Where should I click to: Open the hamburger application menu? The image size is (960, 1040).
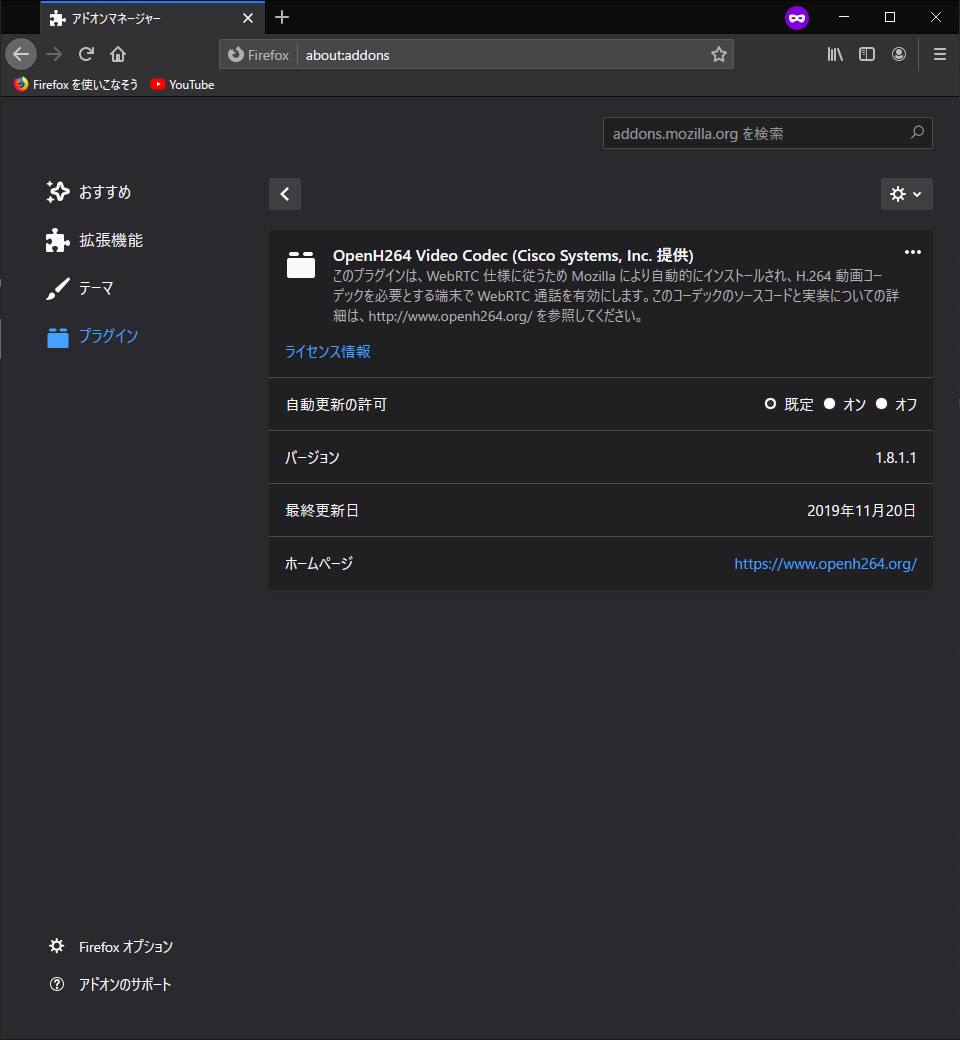[939, 54]
